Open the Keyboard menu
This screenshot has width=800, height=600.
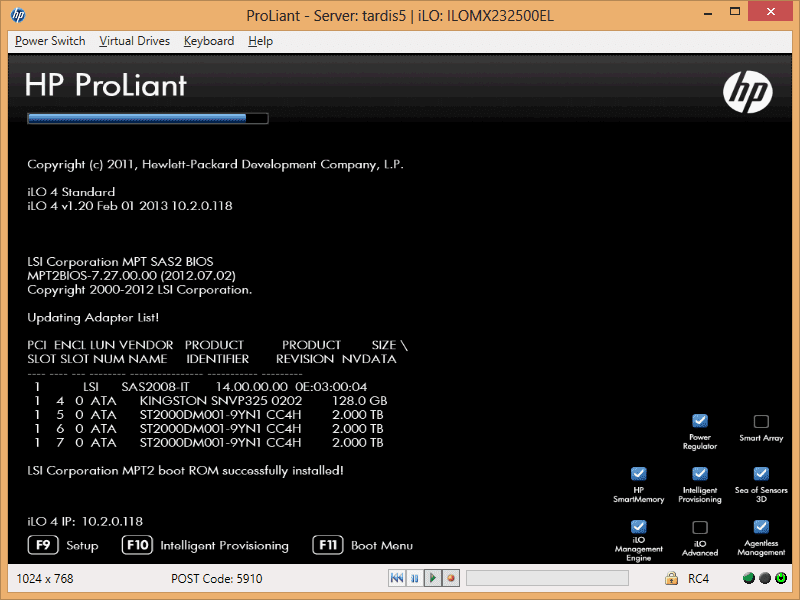[x=209, y=41]
